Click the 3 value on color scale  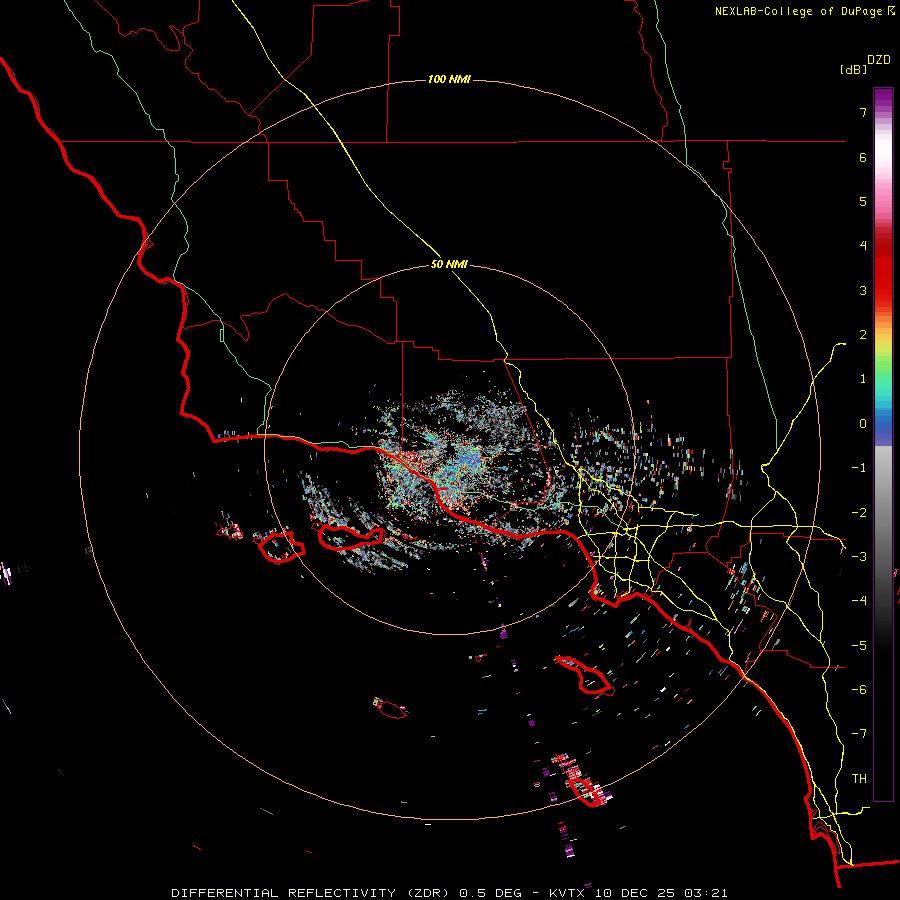click(x=863, y=290)
